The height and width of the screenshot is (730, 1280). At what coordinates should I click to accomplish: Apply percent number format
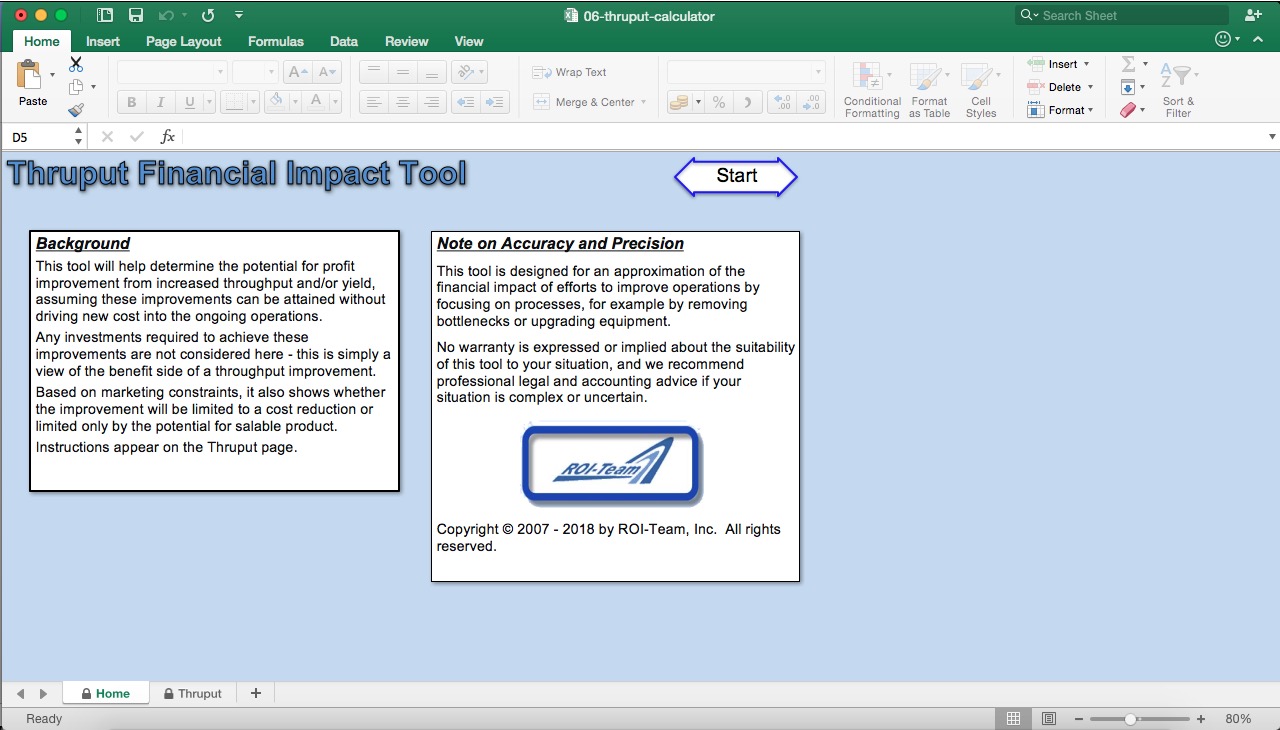click(717, 102)
